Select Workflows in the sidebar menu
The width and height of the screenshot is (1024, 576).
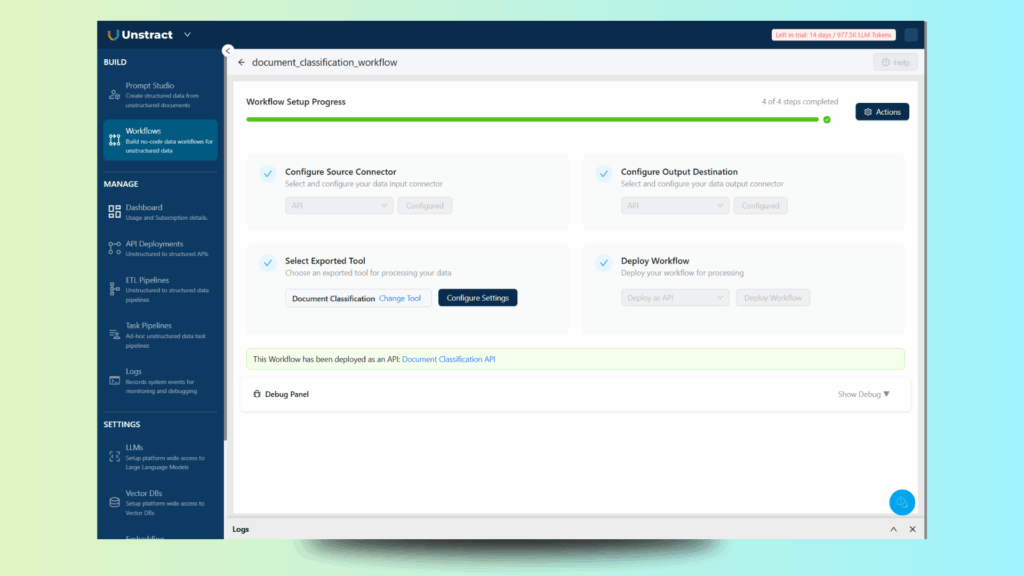(x=160, y=140)
